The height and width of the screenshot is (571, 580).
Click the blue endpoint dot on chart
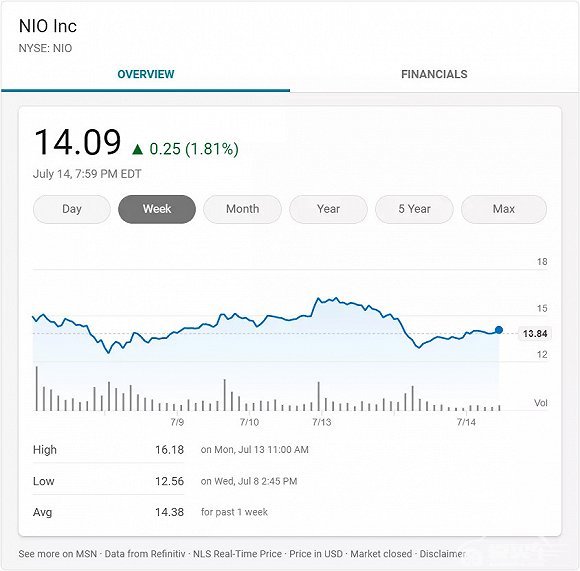point(499,330)
